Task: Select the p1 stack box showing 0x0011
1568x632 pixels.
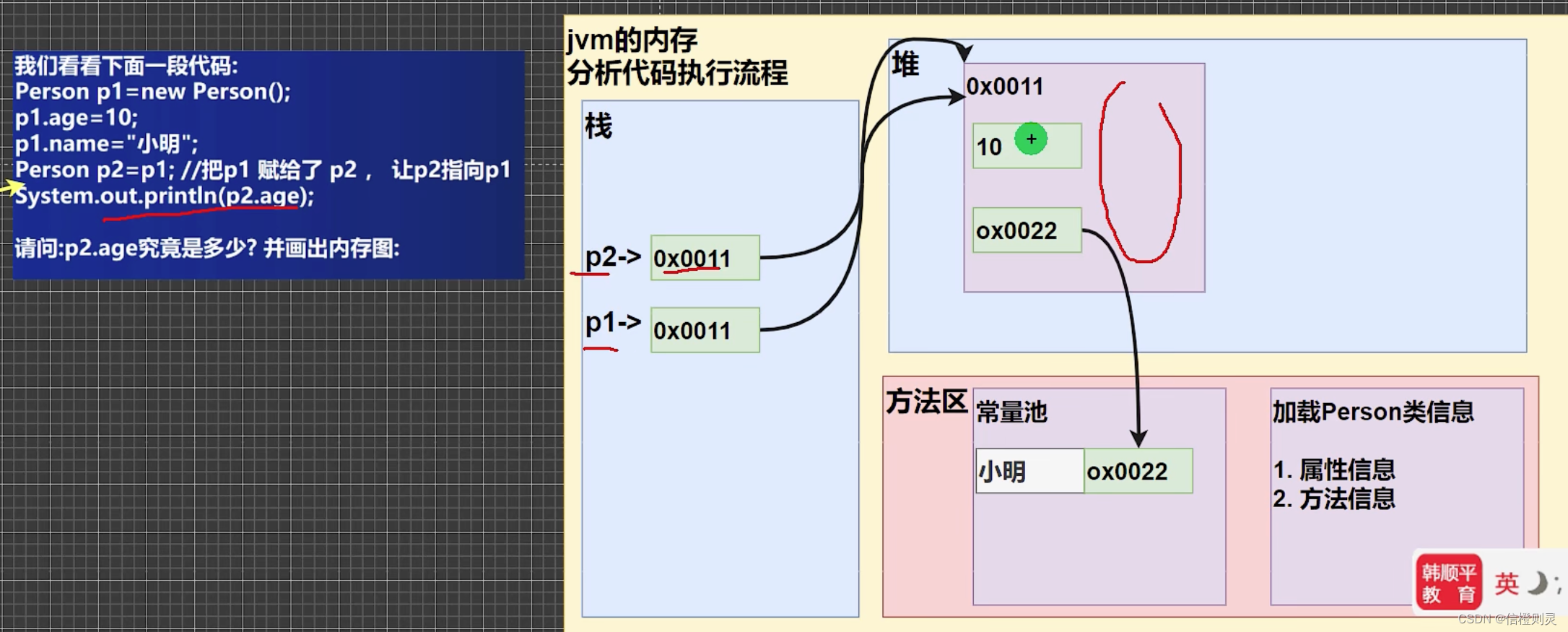Action: click(x=705, y=330)
